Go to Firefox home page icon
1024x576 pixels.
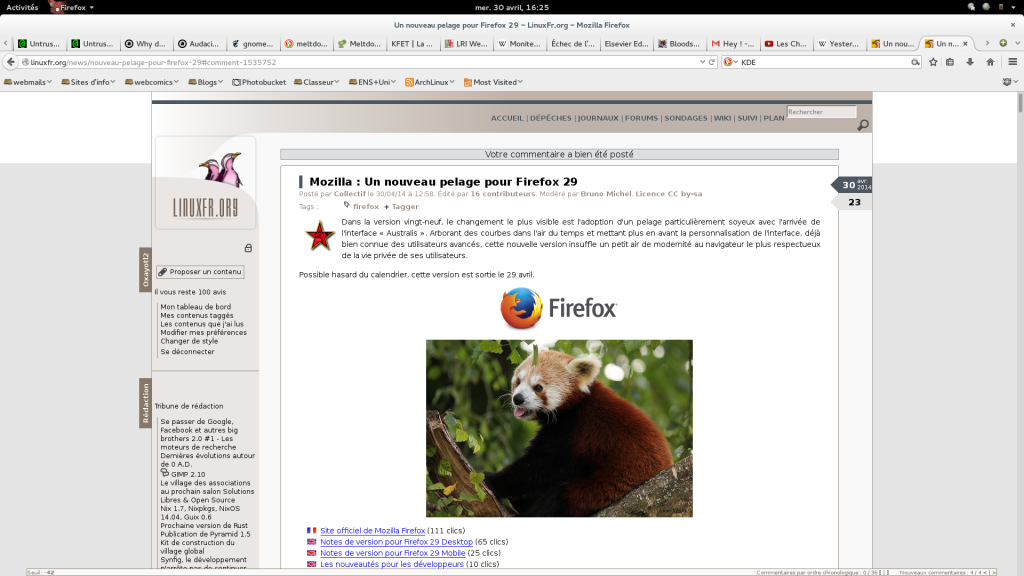[989, 62]
